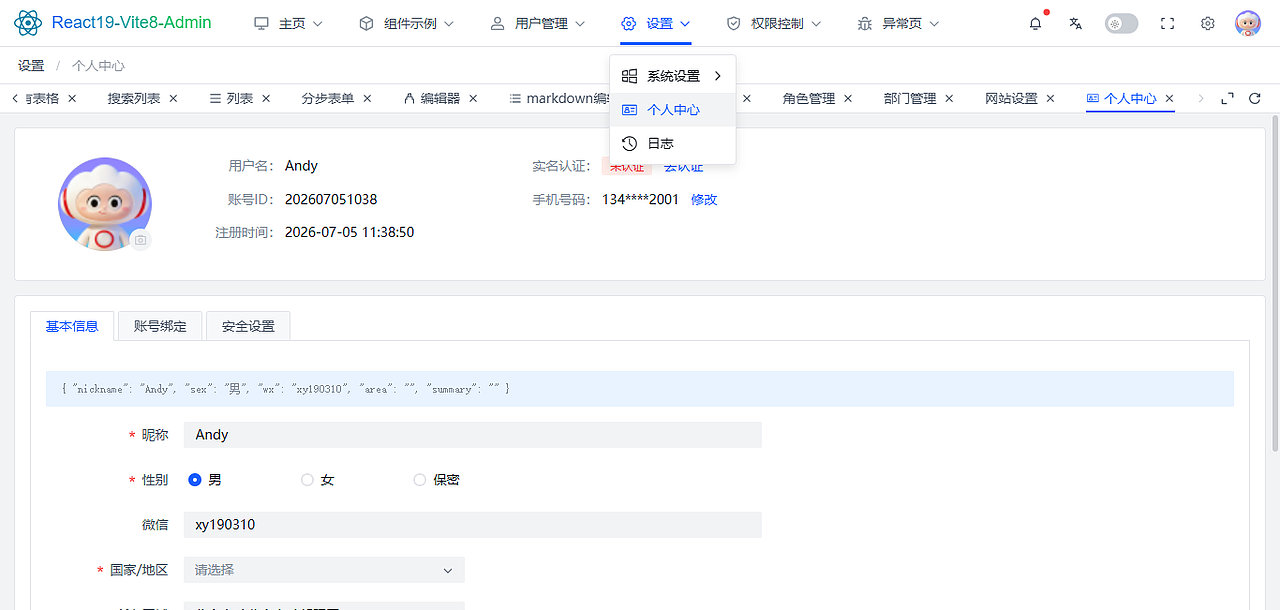This screenshot has height=610, width=1280.
Task: Refresh the page using the reload icon
Action: pos(1255,98)
